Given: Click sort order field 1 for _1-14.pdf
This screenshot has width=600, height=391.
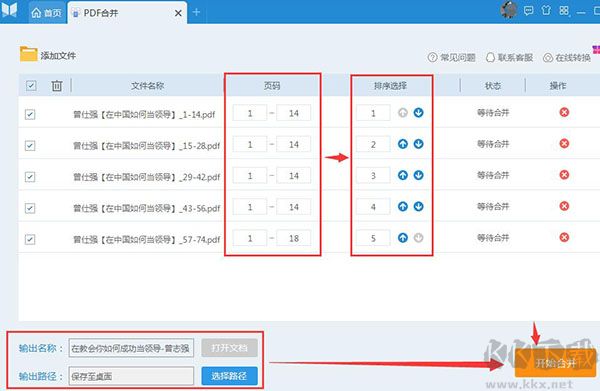Looking at the screenshot, I should click(373, 113).
